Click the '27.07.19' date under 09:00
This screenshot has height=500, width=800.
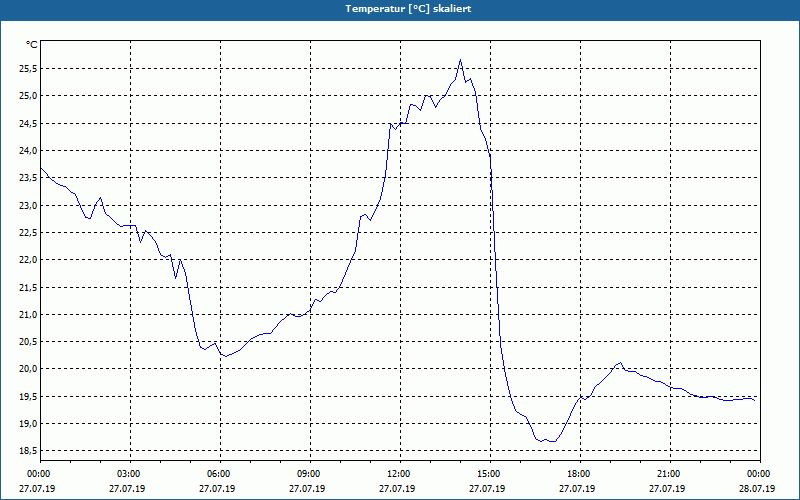[x=307, y=488]
